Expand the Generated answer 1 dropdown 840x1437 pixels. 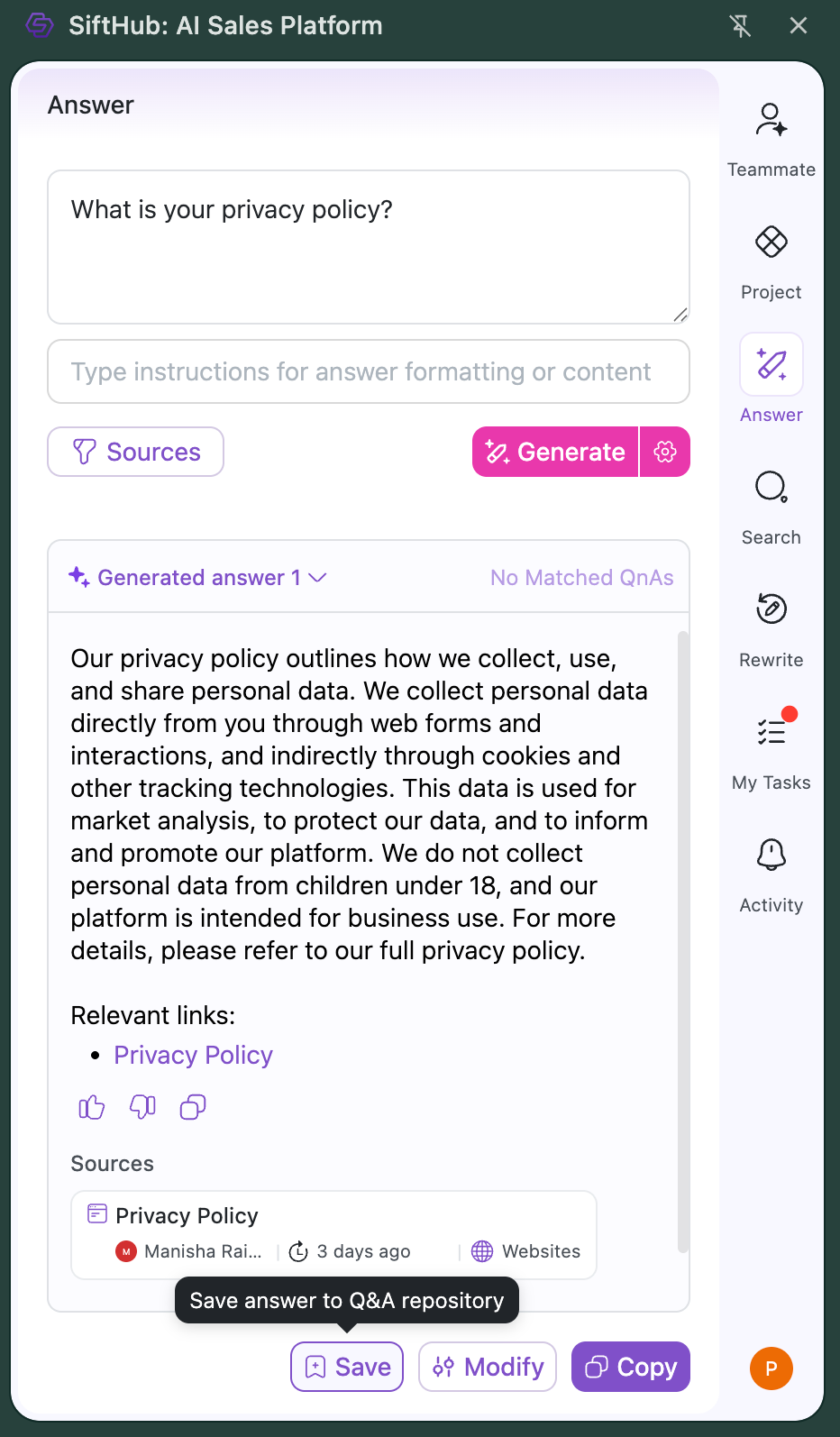pos(316,578)
